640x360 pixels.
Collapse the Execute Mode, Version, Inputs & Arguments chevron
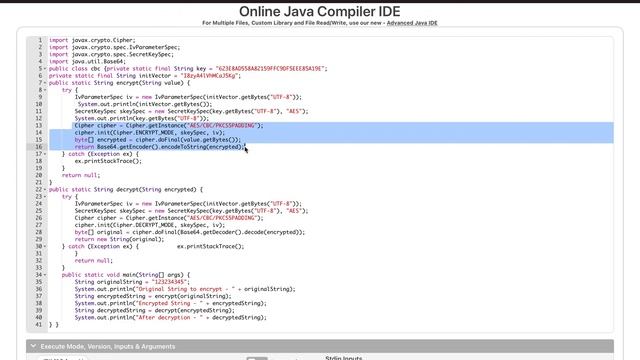click(33, 346)
